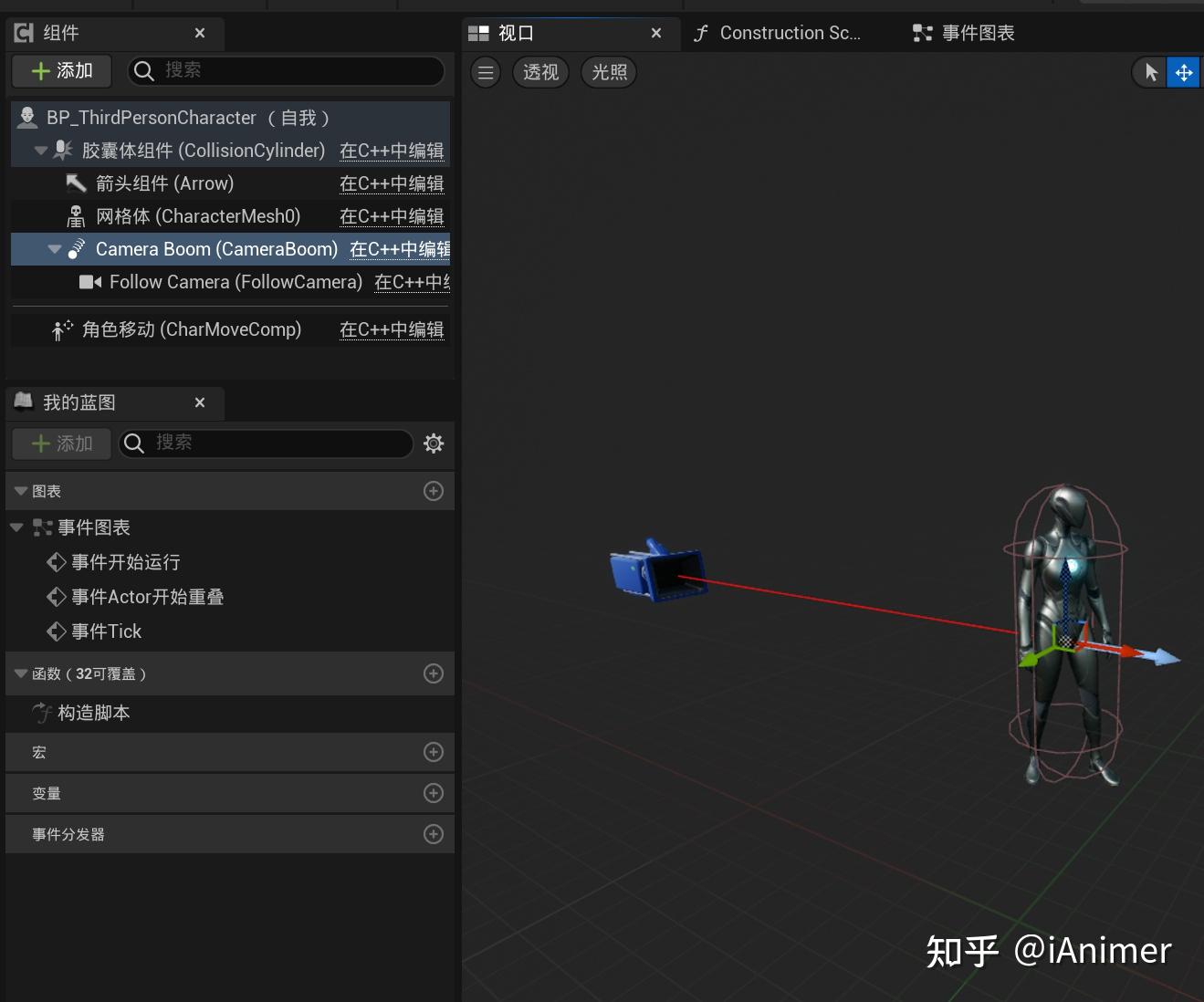Open 在C++中编辑 link for 箭头组件 (Arrow)
This screenshot has height=1002, width=1204.
coord(392,183)
